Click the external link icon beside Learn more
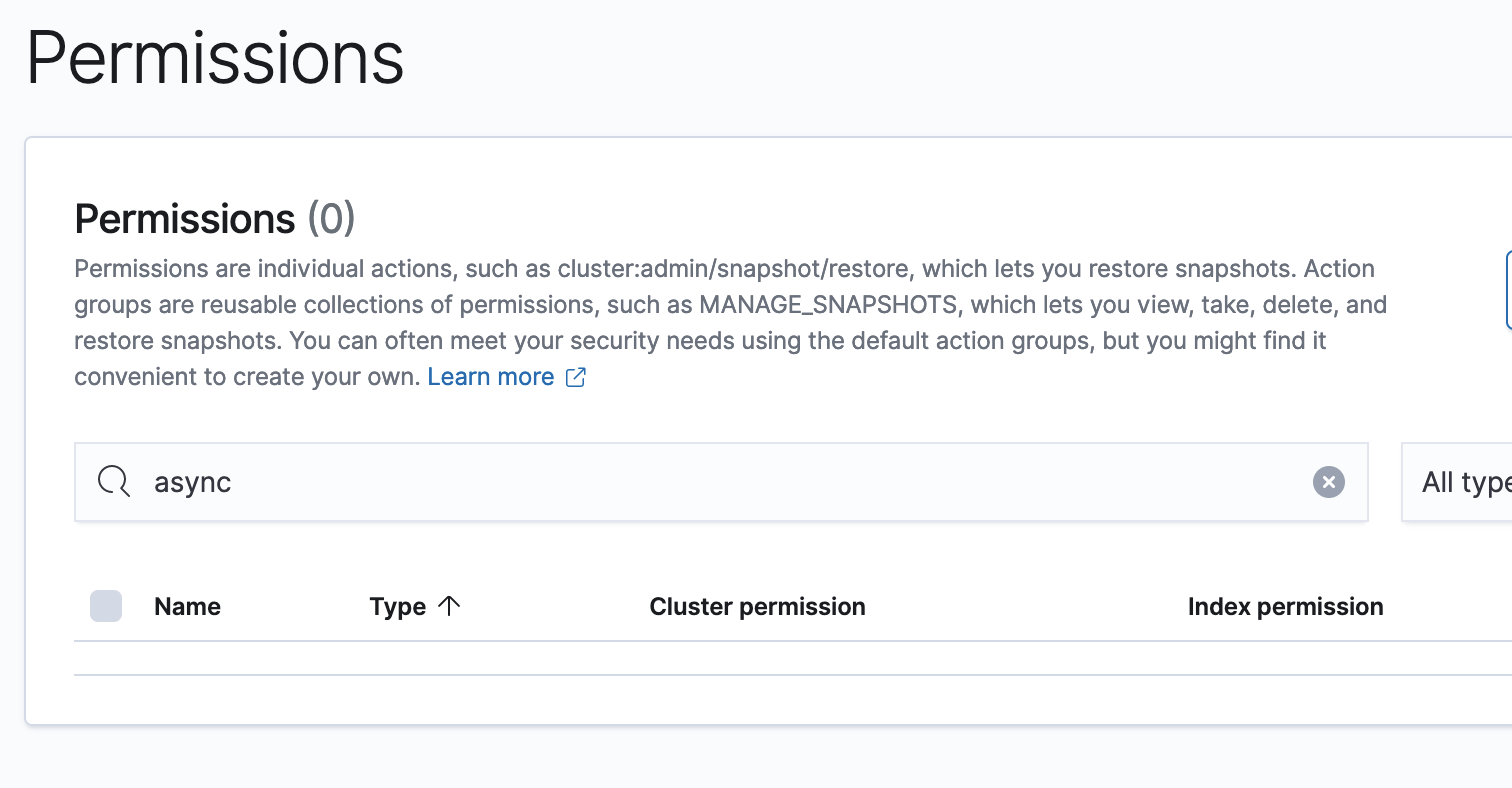Image resolution: width=1512 pixels, height=788 pixels. (574, 377)
